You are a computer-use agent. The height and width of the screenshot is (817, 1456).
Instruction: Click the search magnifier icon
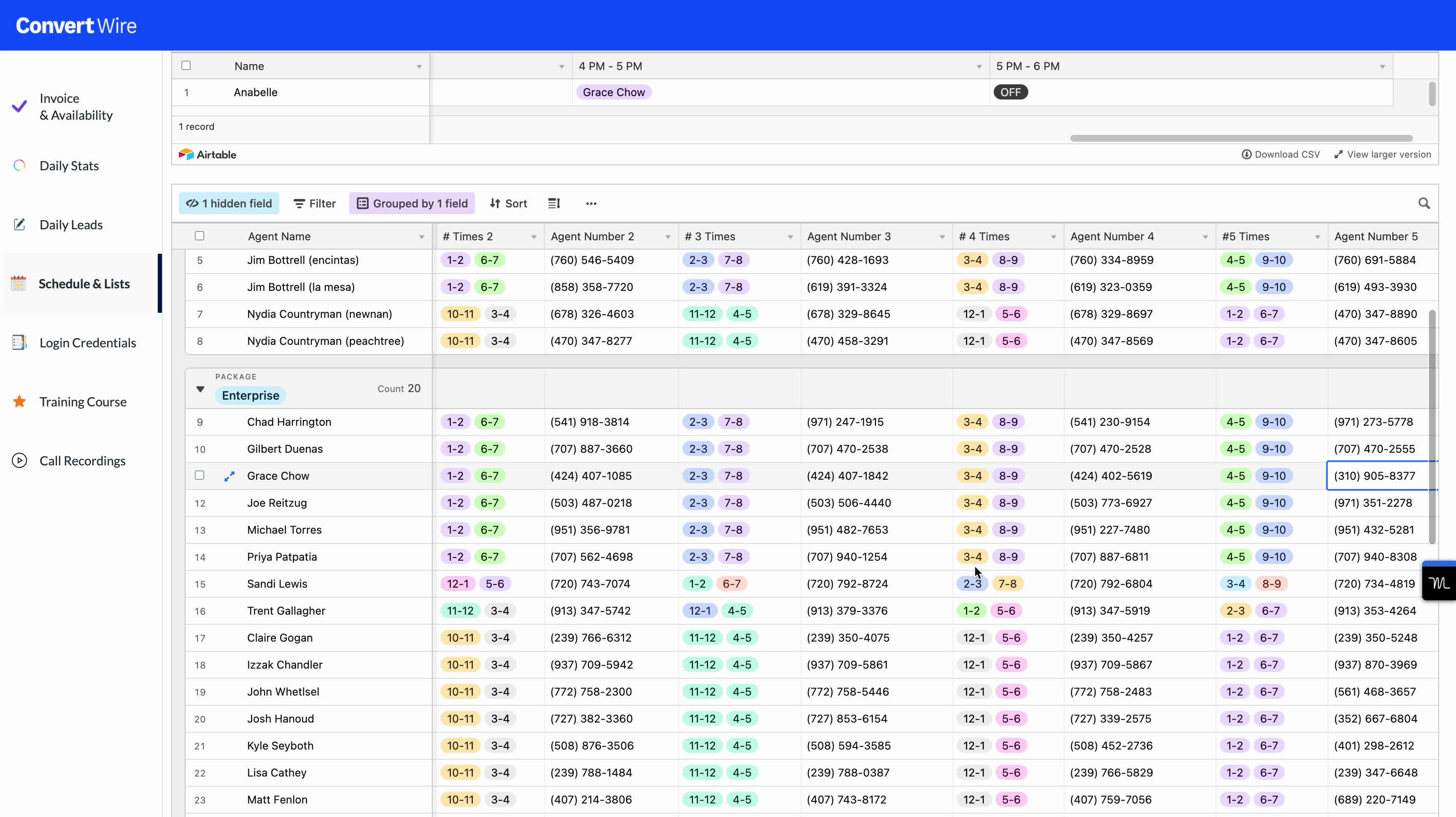pos(1424,203)
